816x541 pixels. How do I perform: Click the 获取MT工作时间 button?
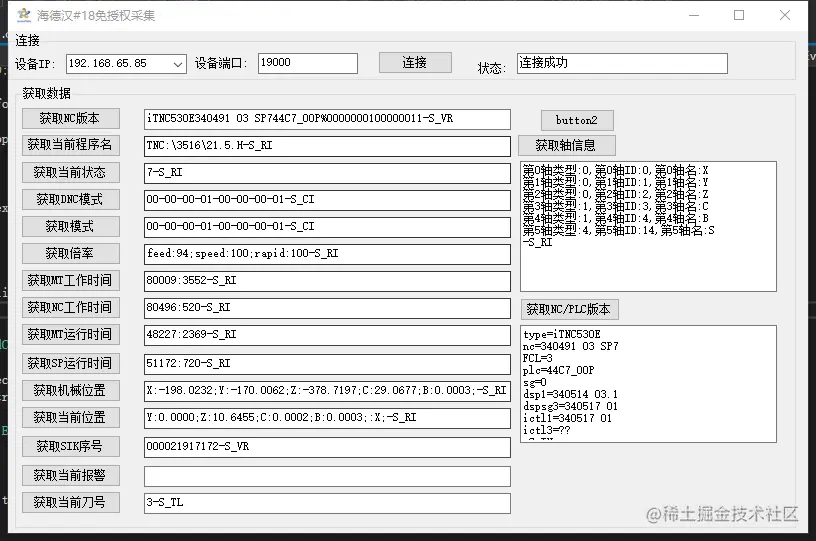pos(71,281)
